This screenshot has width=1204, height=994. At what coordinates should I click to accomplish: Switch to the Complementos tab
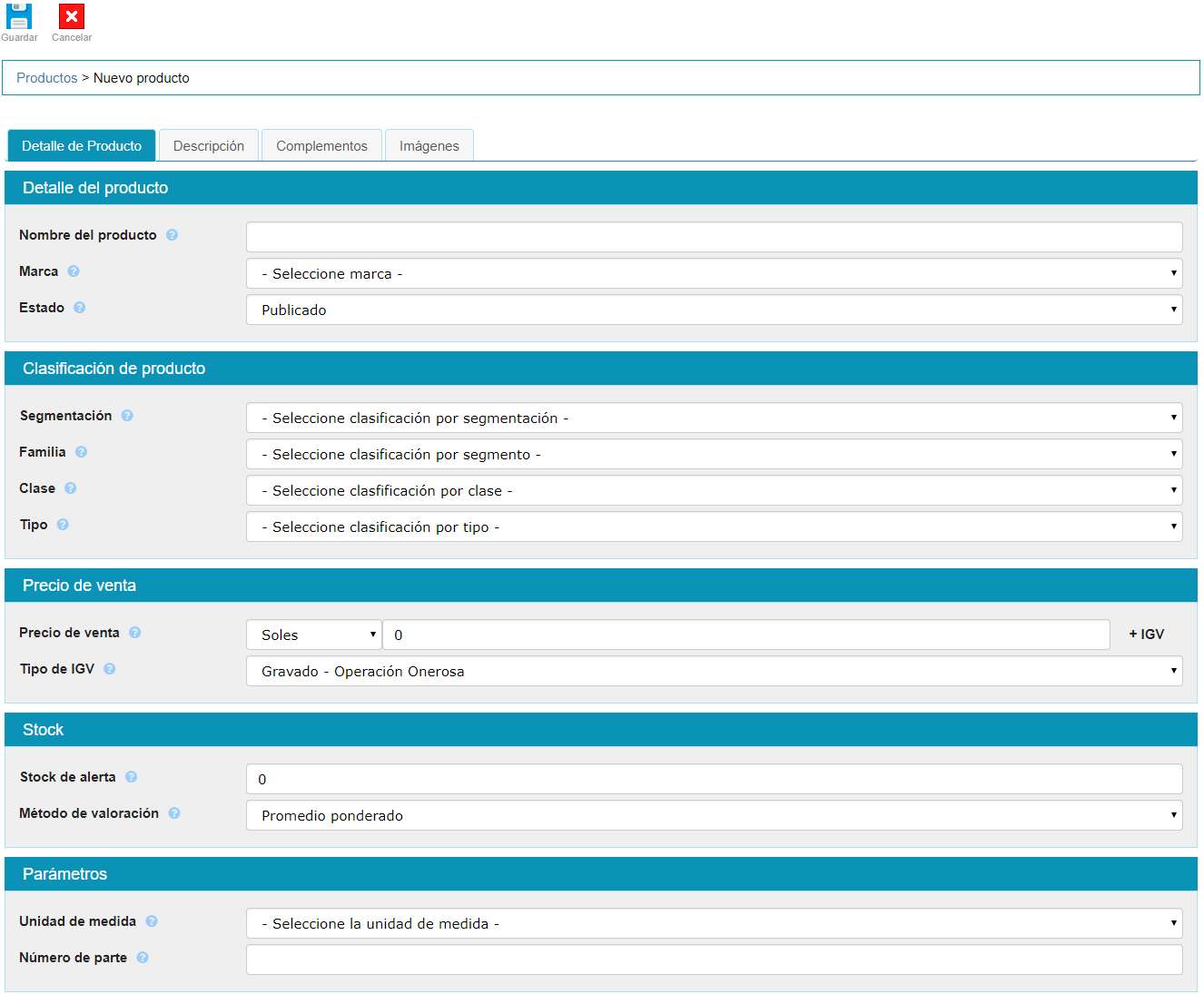click(x=321, y=146)
